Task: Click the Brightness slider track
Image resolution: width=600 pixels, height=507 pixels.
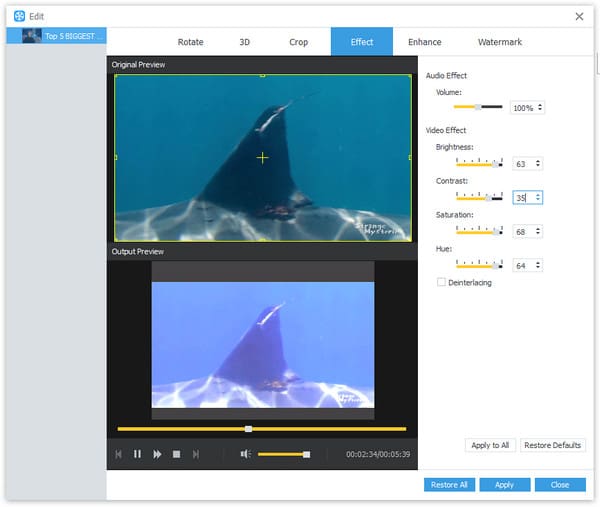Action: tap(479, 165)
